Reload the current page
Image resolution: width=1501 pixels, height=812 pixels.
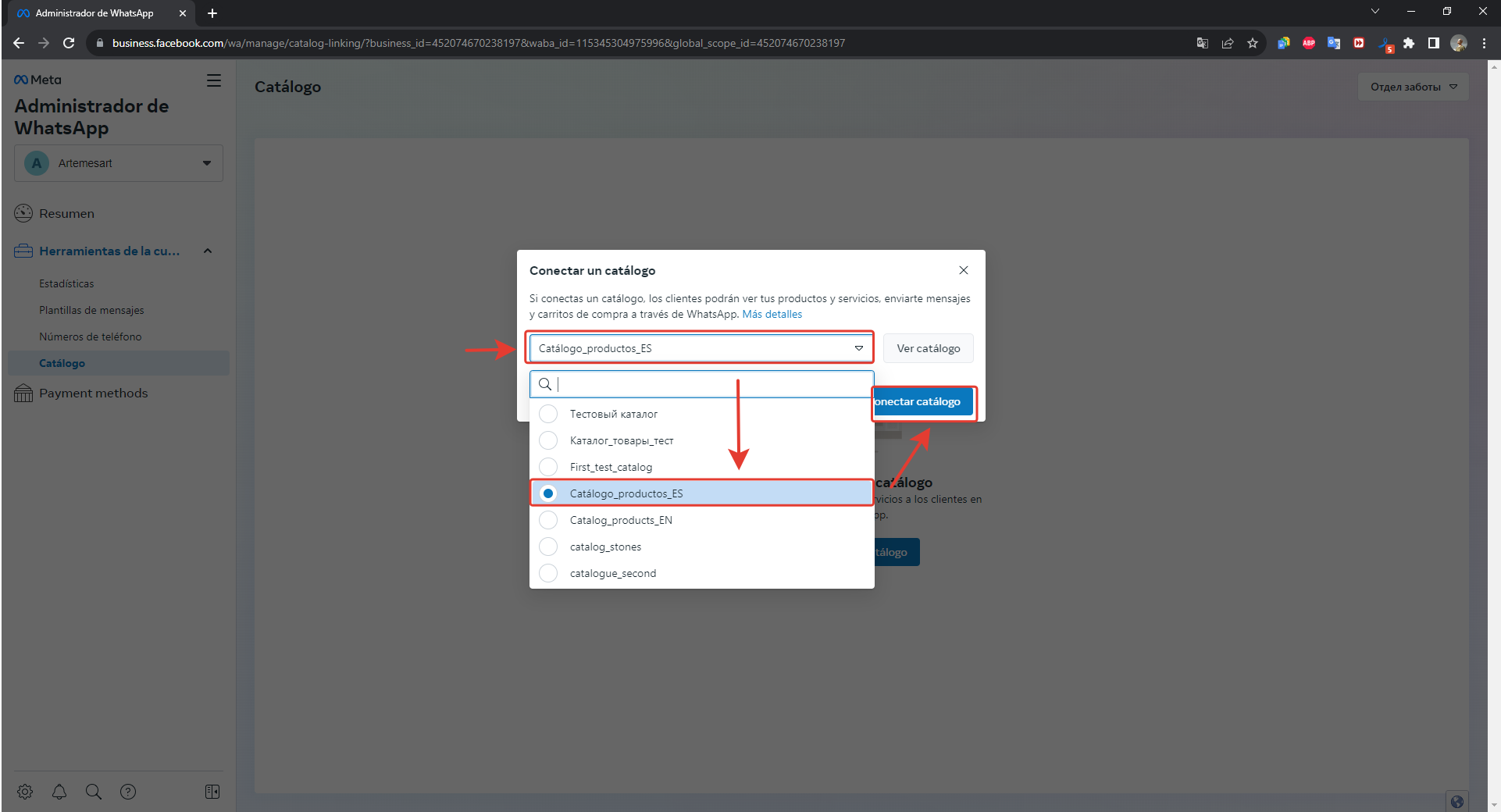click(69, 43)
